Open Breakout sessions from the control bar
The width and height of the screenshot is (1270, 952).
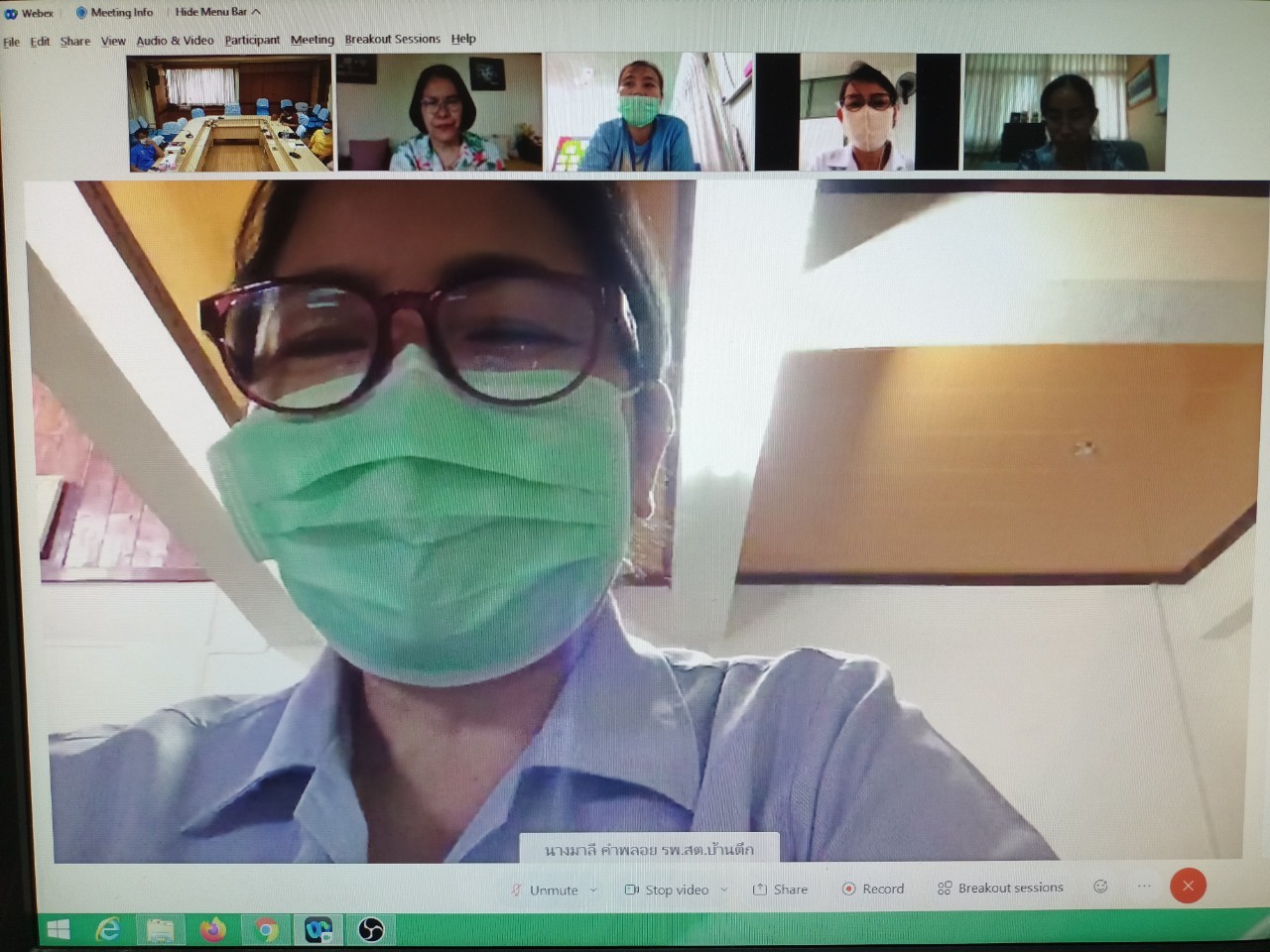1000,888
